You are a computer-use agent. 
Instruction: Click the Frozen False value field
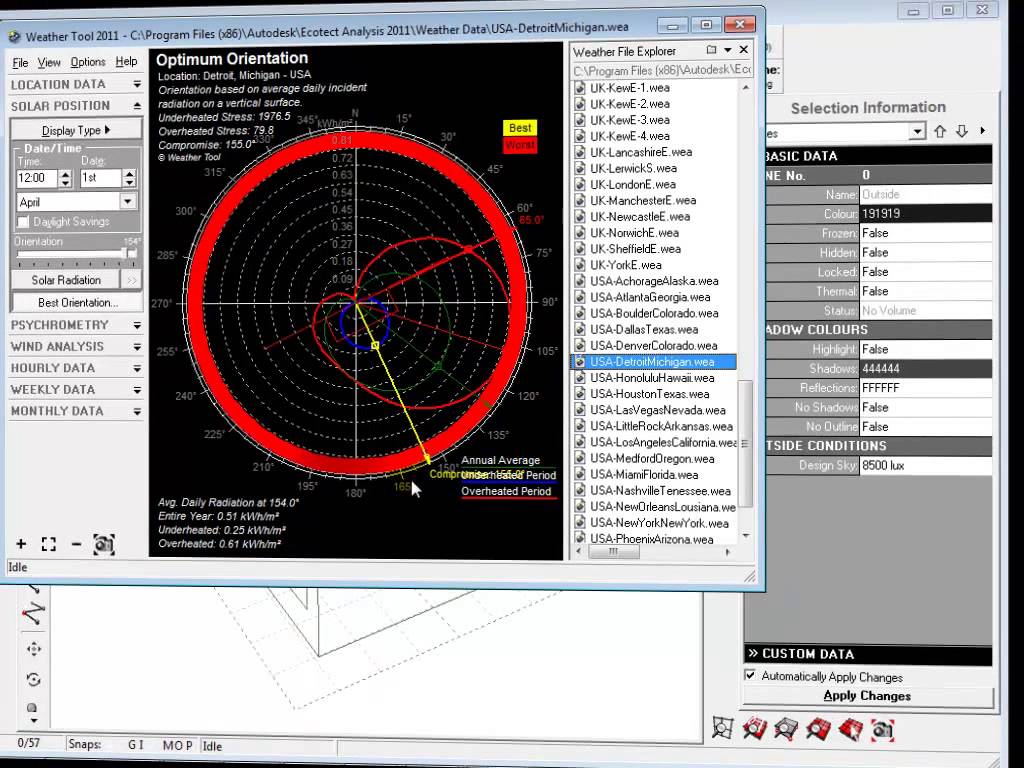(925, 233)
